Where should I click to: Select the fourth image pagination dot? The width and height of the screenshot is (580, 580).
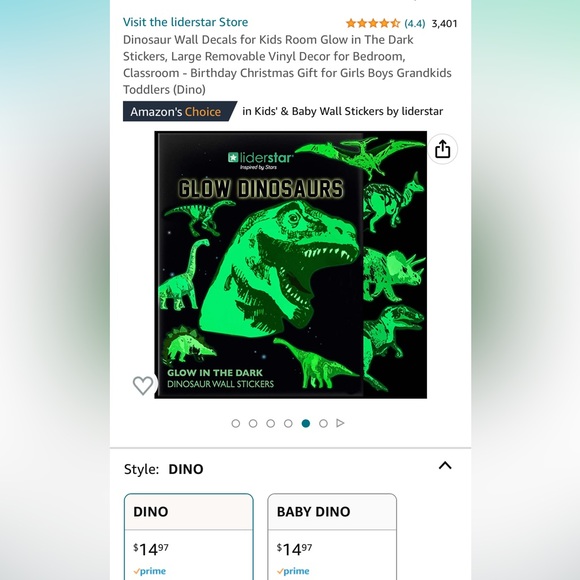[x=288, y=423]
